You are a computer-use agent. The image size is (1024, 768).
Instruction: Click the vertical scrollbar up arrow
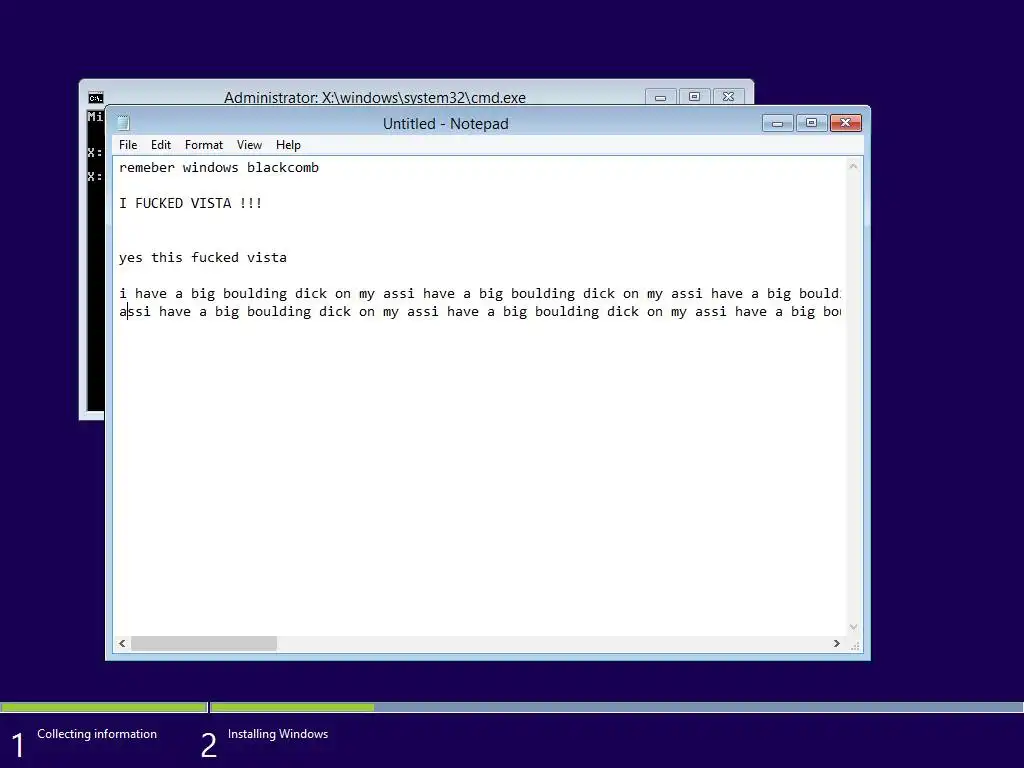tap(853, 167)
